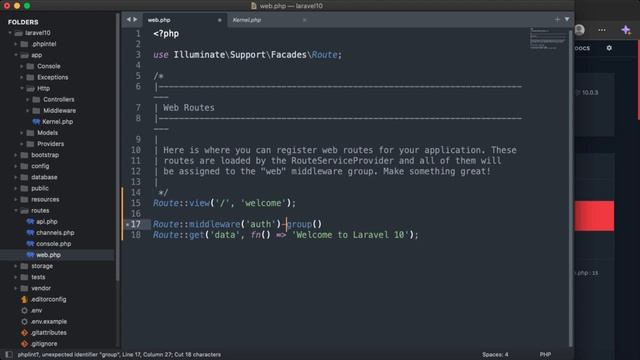The image size is (640, 360).
Task: Close the Kernel.php tab
Action: (x=304, y=20)
